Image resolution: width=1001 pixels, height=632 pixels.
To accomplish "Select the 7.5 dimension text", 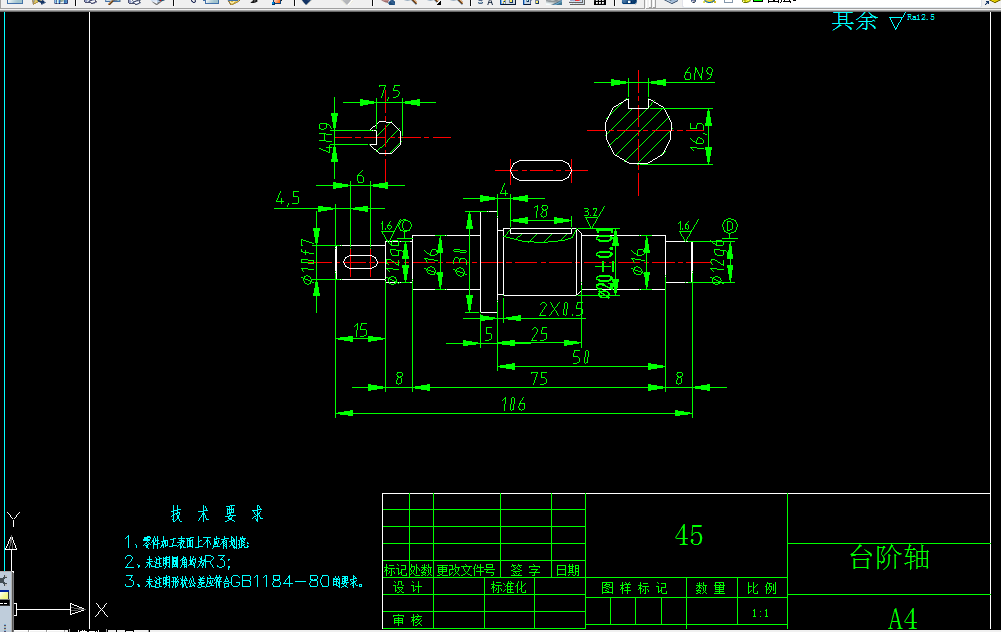I will [389, 92].
